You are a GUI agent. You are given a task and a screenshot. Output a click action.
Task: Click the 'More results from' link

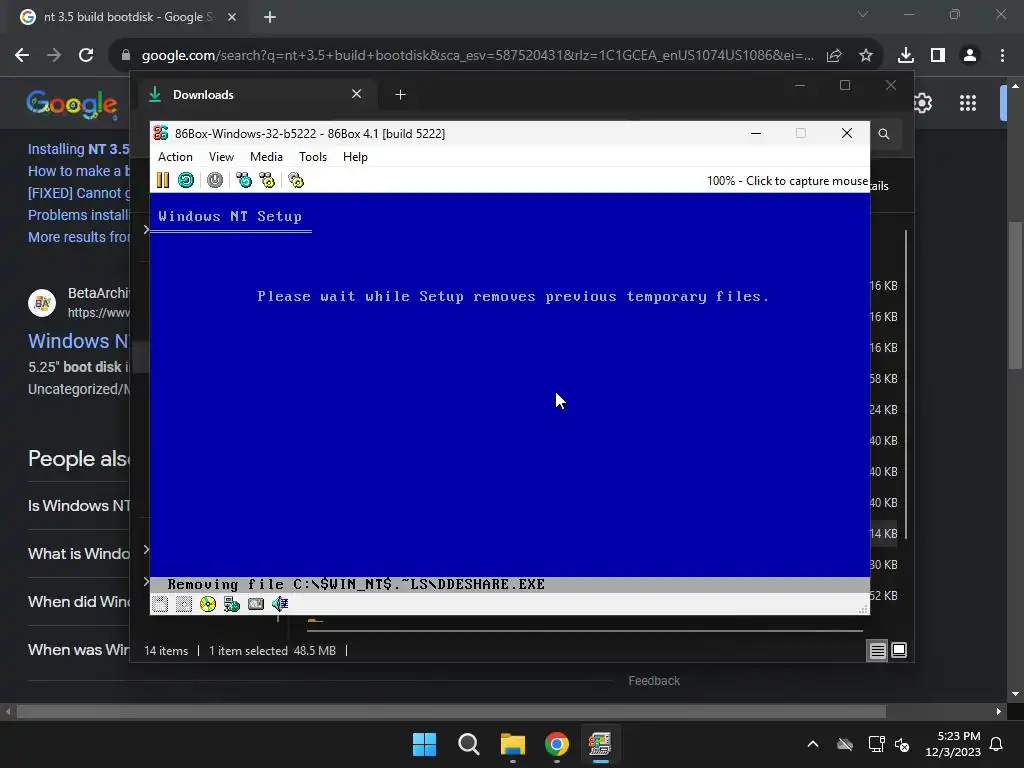coord(78,237)
